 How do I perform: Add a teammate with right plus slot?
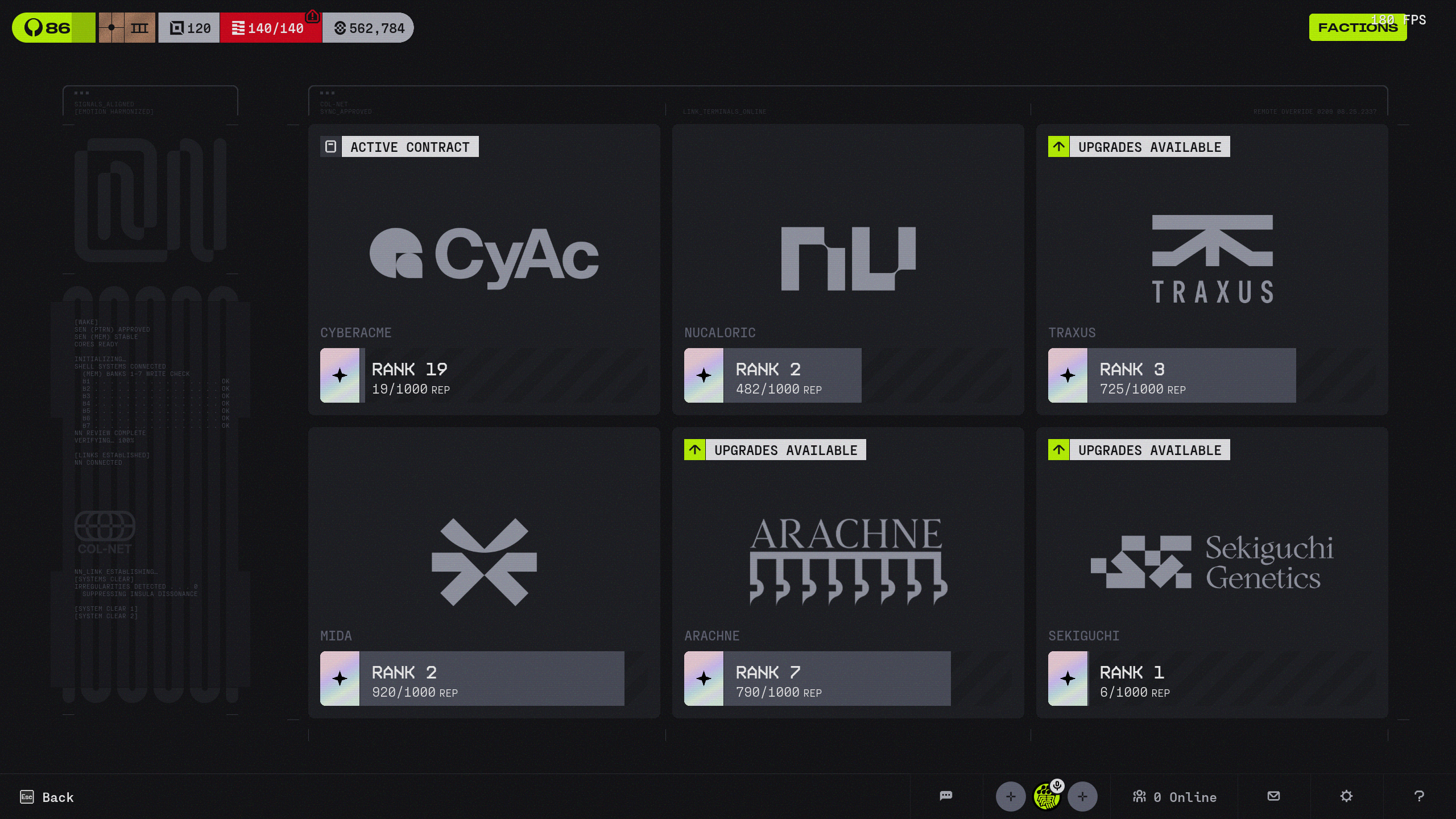(1082, 796)
